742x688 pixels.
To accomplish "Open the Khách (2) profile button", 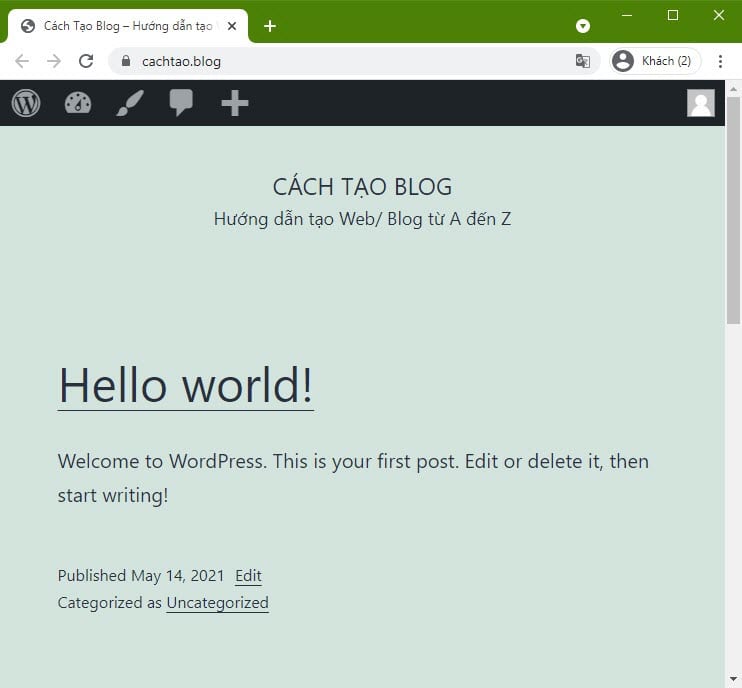I will pos(655,61).
